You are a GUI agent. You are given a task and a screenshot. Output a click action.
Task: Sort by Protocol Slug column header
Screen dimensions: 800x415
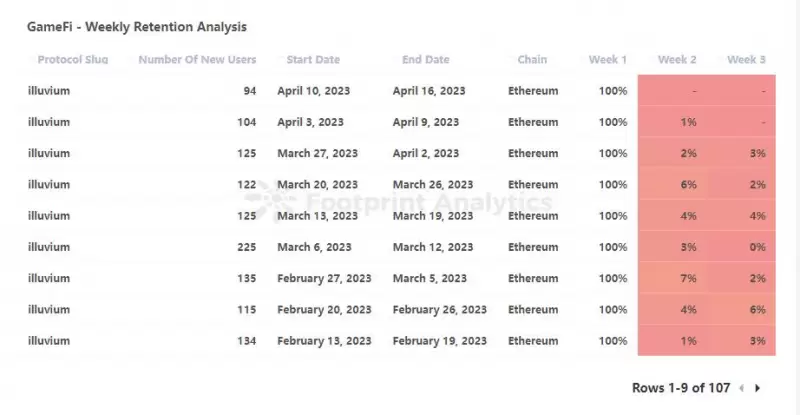tap(73, 60)
